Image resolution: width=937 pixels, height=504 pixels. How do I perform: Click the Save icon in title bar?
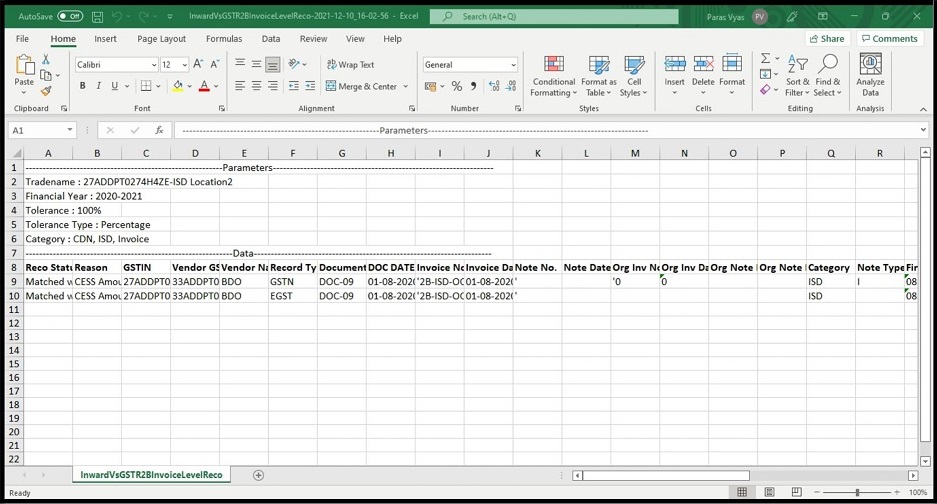coord(97,17)
